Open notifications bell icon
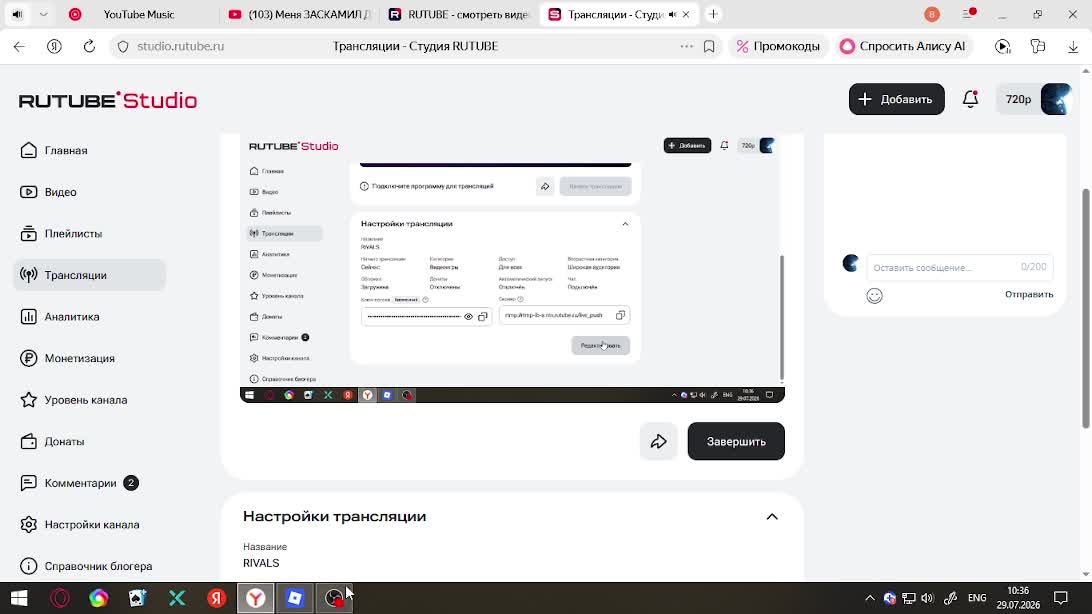Screen dimensions: 1092x614 970,99
